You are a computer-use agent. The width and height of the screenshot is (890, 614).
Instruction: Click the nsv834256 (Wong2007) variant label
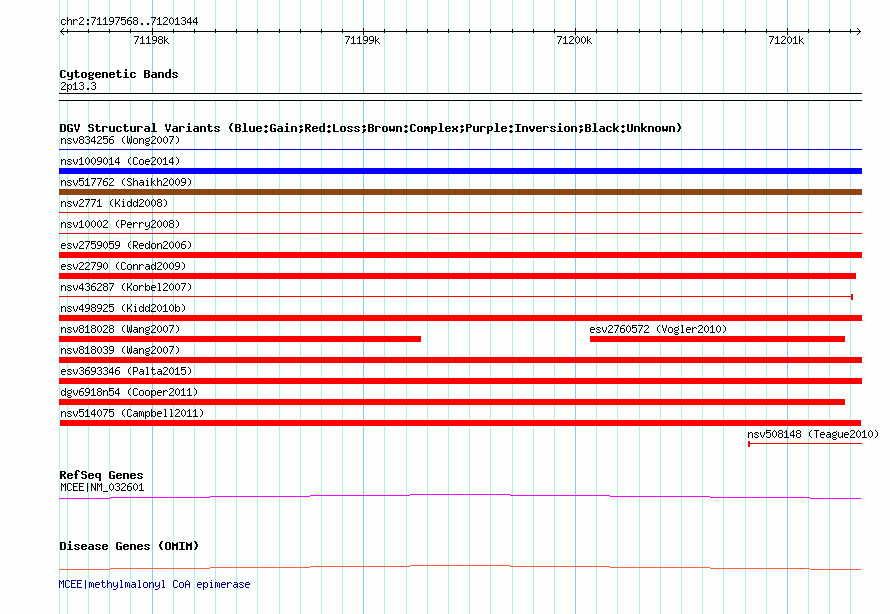click(101, 140)
